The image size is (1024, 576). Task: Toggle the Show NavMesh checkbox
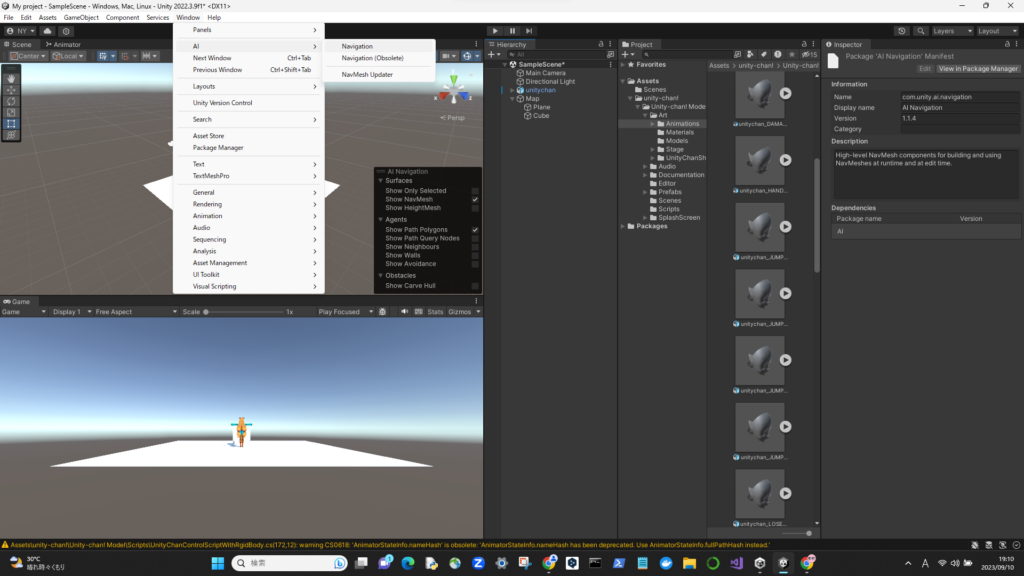[x=475, y=199]
